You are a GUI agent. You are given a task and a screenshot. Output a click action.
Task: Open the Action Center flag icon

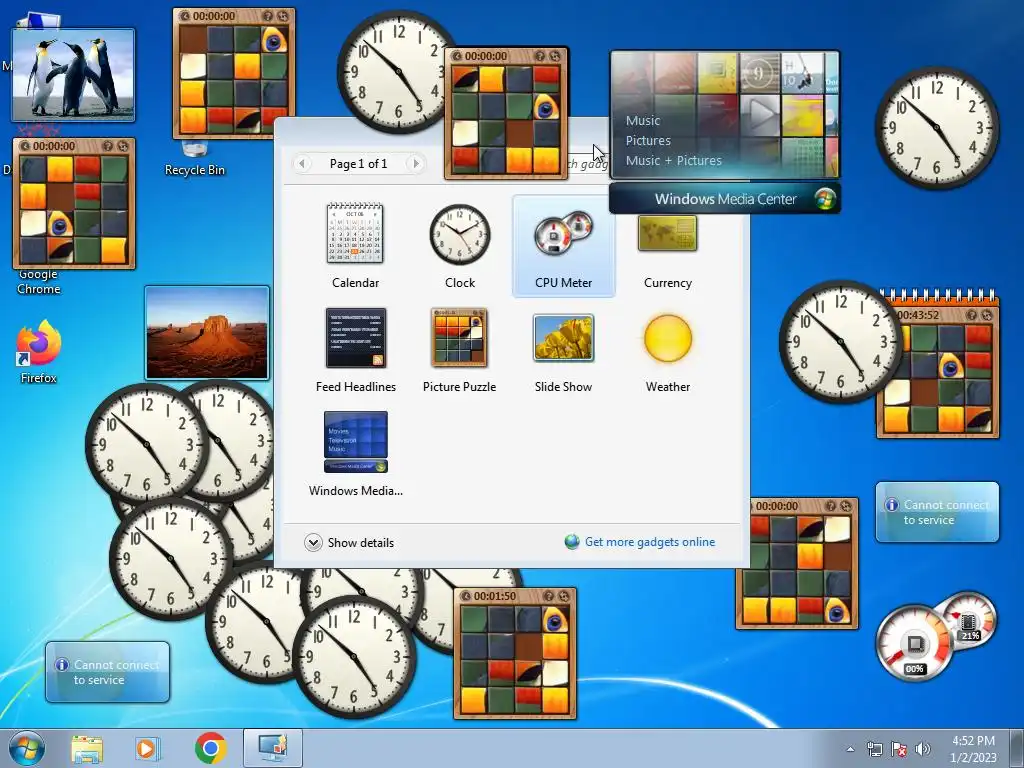pyautogui.click(x=899, y=750)
